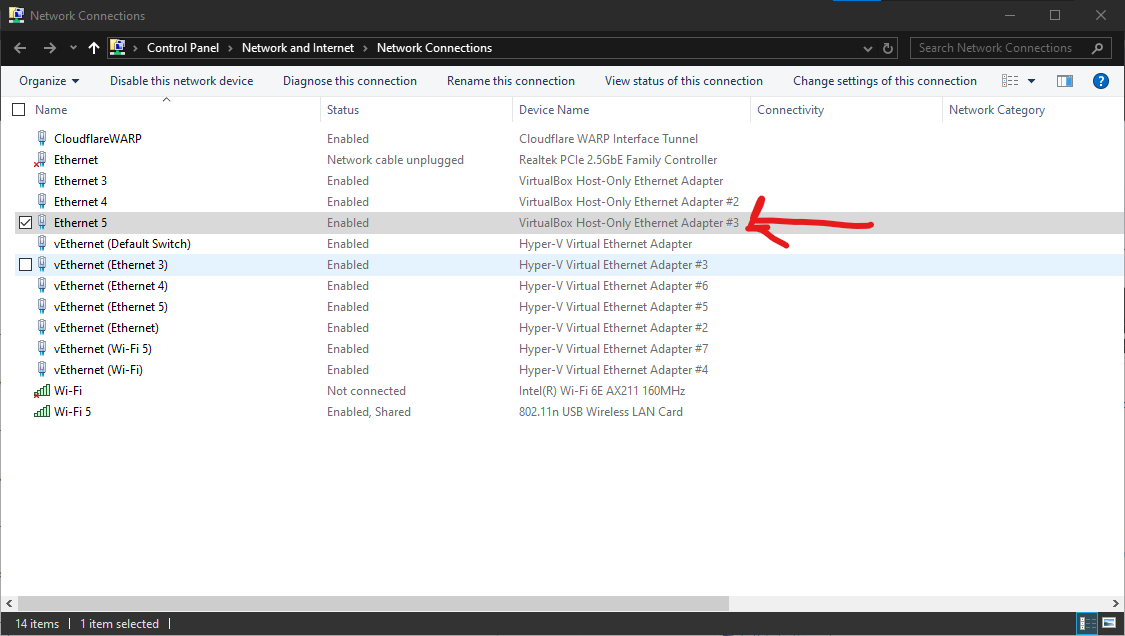Viewport: 1125px width, 636px height.
Task: Click the Back navigation arrow
Action: pos(20,48)
